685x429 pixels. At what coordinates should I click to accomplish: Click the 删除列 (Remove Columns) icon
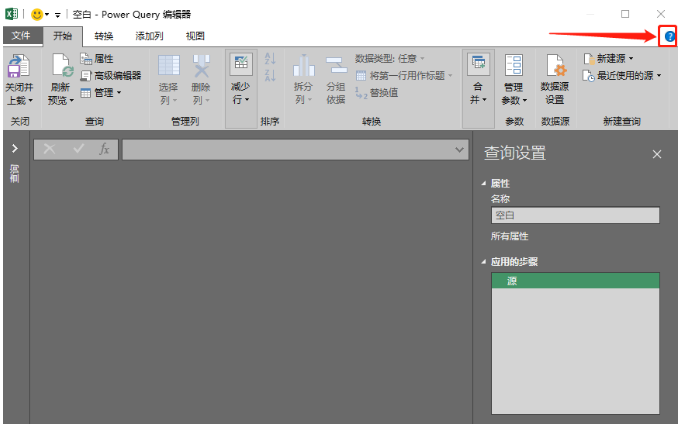(201, 66)
